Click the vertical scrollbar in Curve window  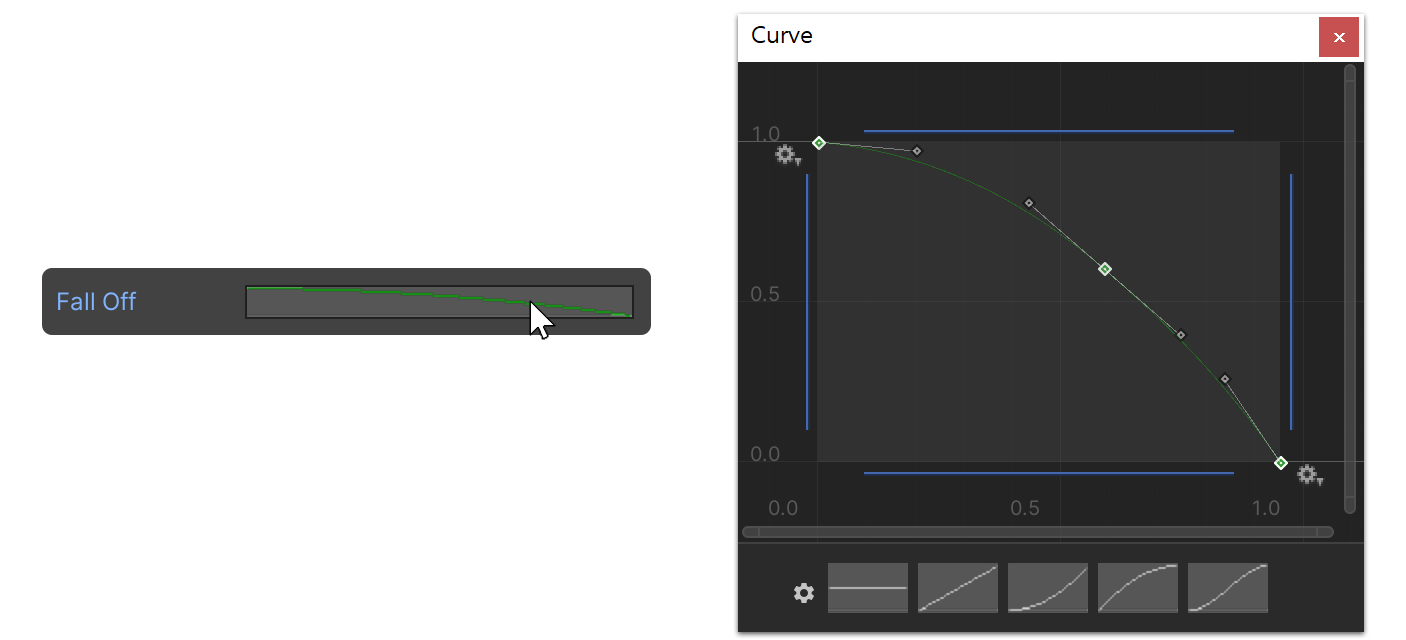[1350, 289]
